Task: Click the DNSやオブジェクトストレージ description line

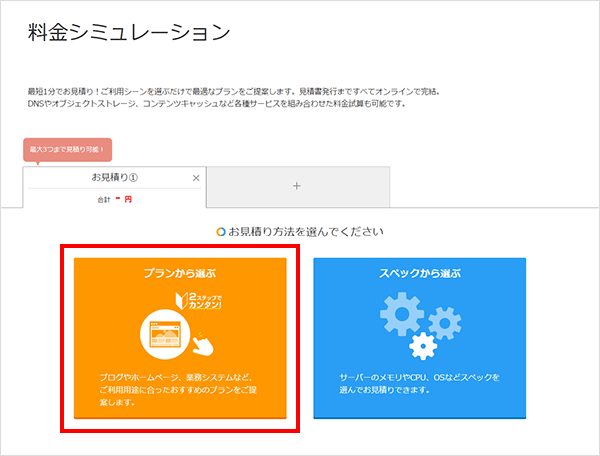Action: point(216,104)
